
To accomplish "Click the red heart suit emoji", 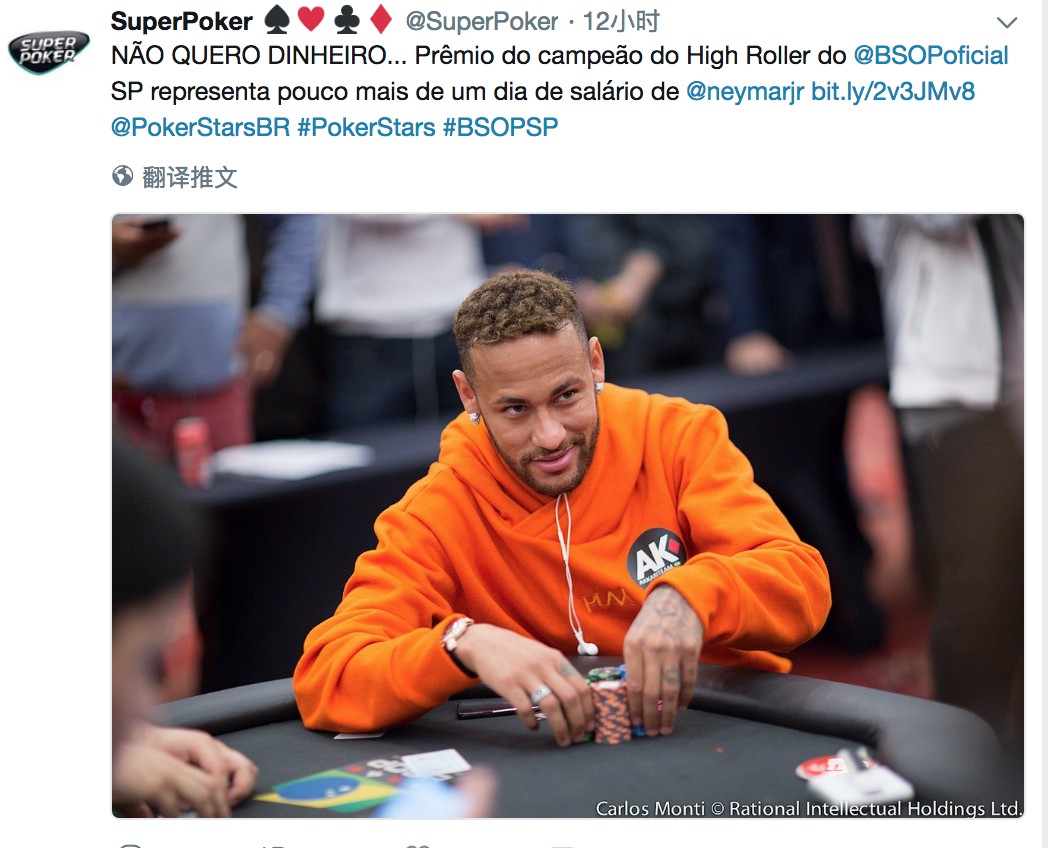I will (x=311, y=20).
